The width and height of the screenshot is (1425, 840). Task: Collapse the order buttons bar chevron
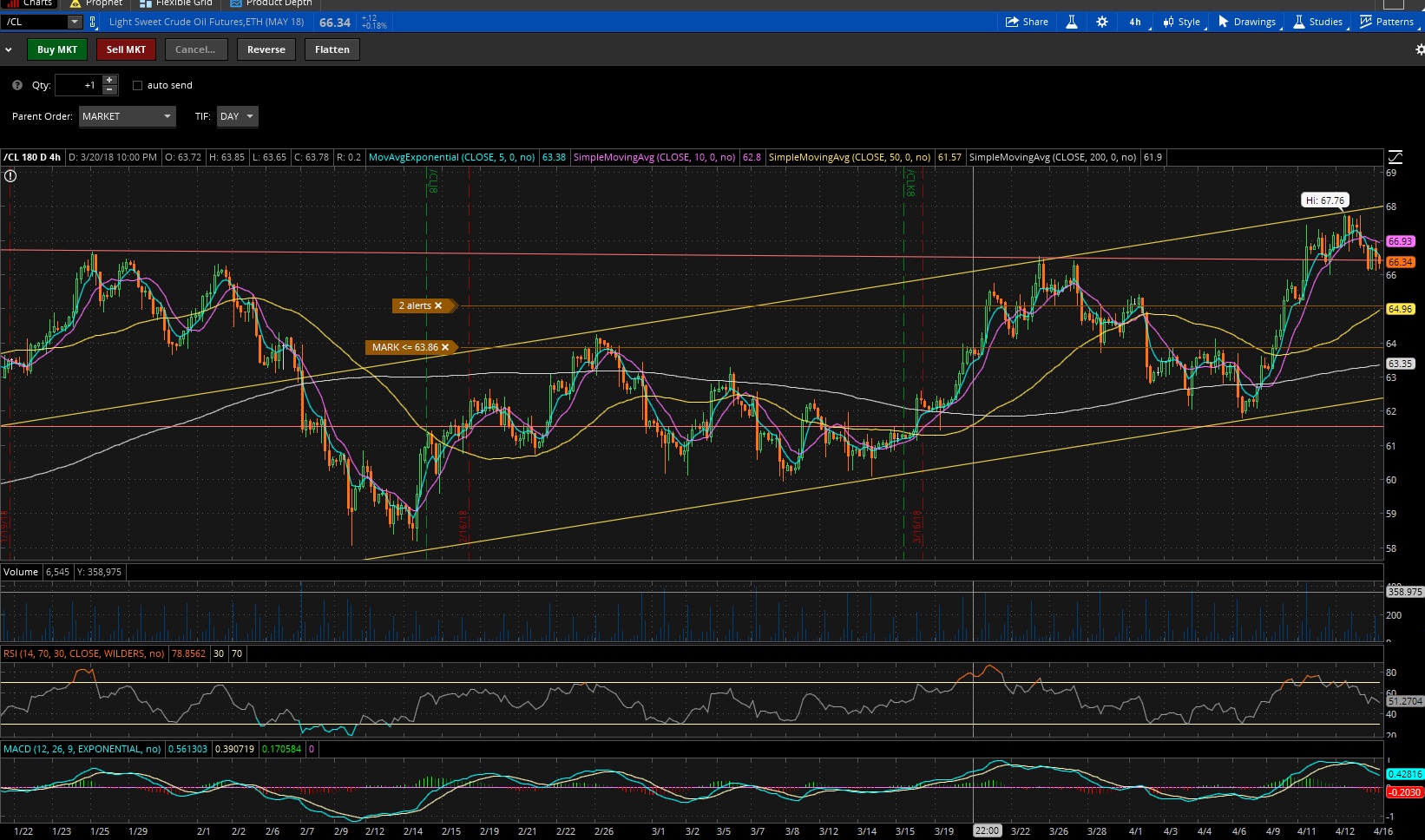[x=9, y=50]
